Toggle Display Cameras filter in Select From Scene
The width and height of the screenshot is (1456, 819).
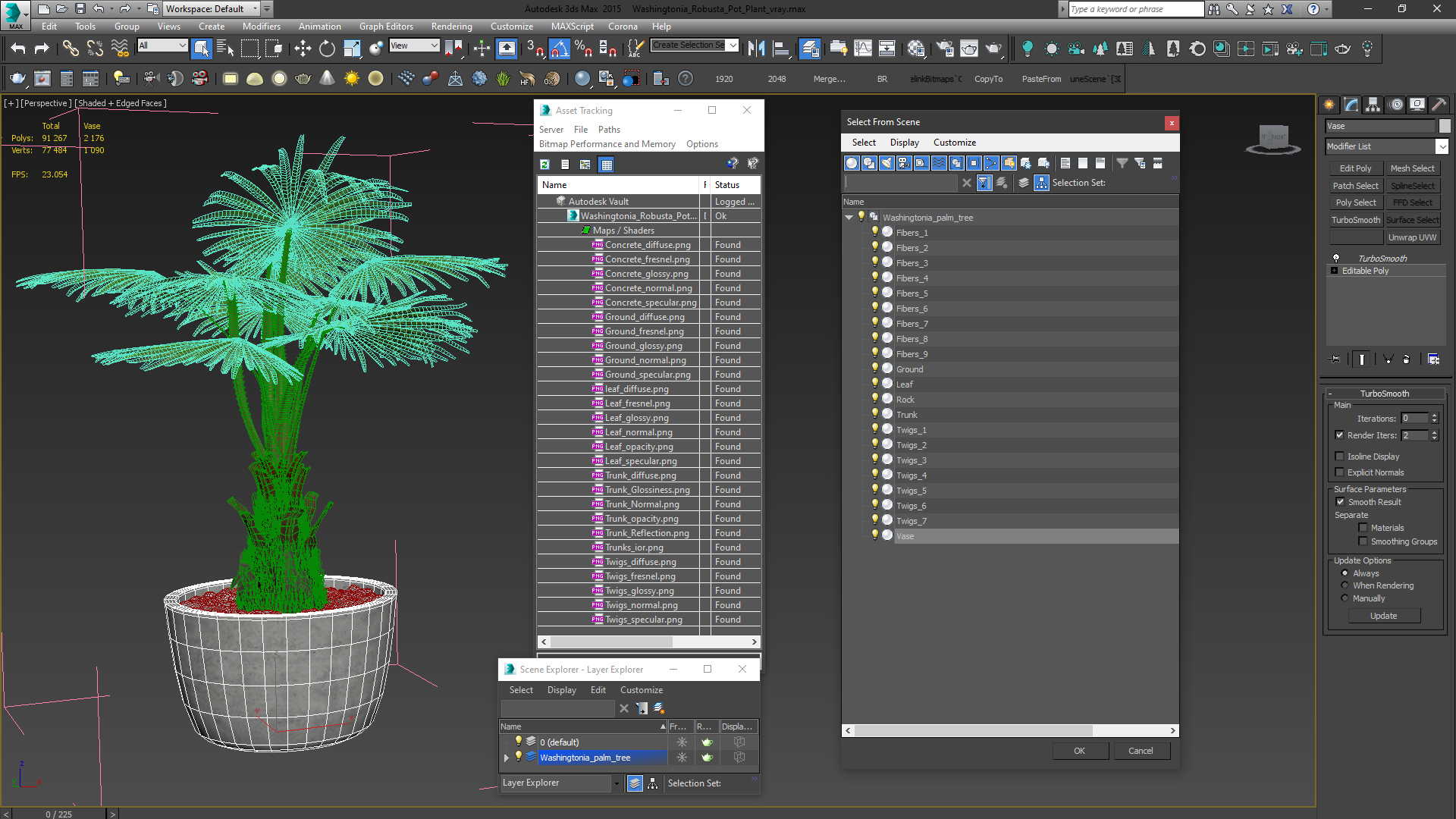pyautogui.click(x=904, y=163)
